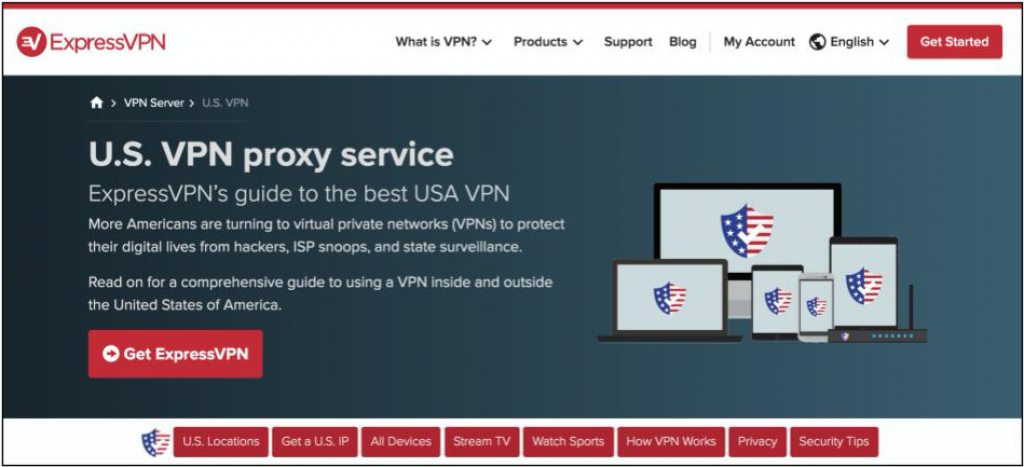Open the VPN Server breadcrumb
Image resolution: width=1024 pixels, height=467 pixels.
point(154,103)
